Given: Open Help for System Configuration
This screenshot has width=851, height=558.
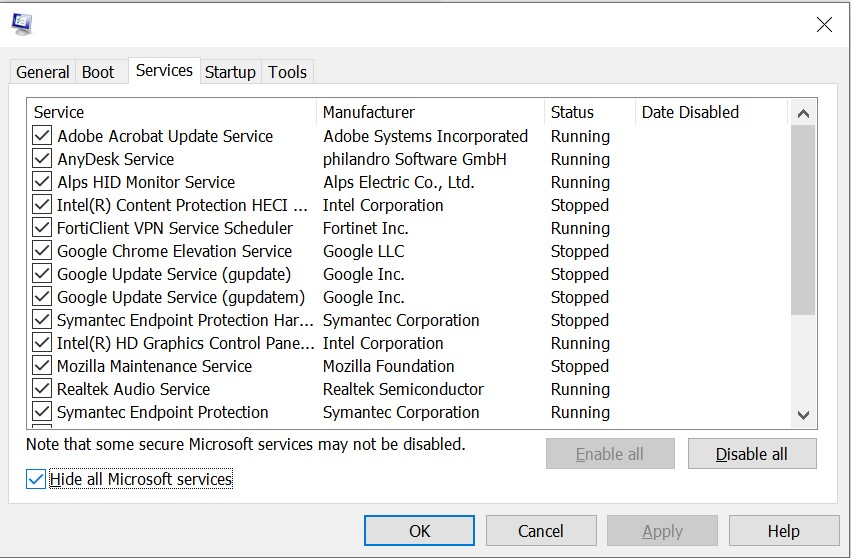Looking at the screenshot, I should click(783, 531).
